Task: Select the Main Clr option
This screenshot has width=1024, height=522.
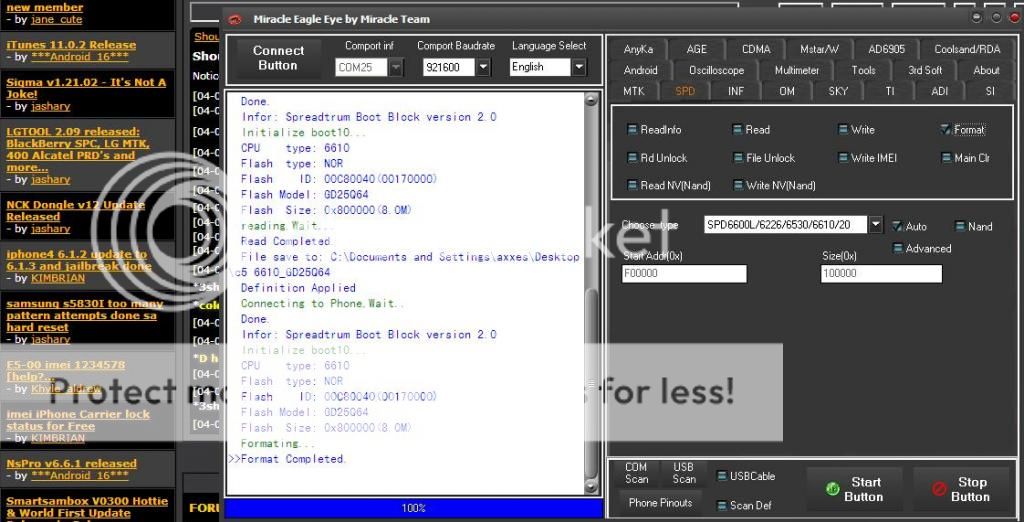Action: (946, 157)
